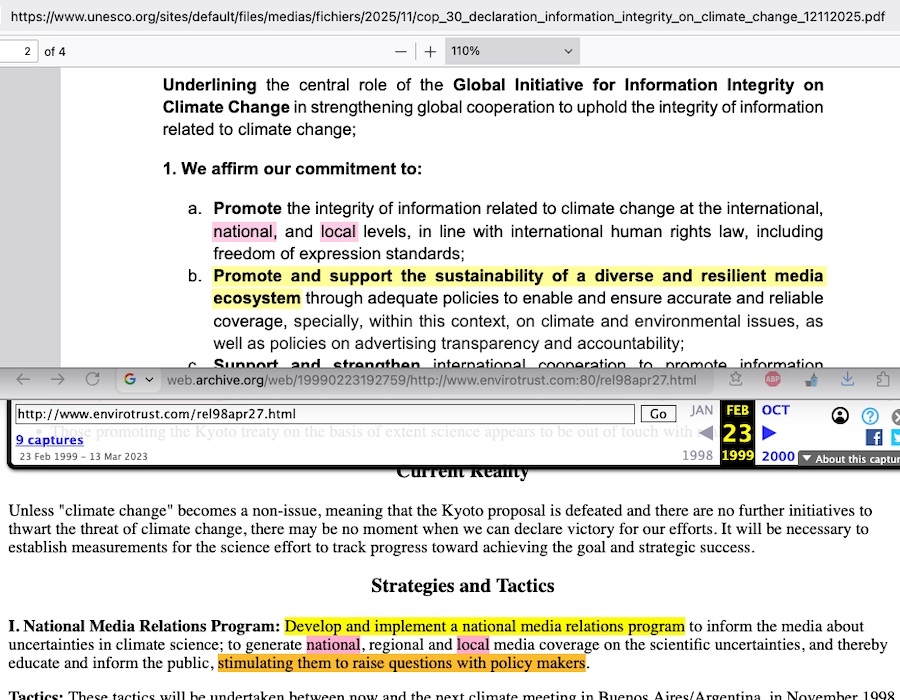This screenshot has height=700, width=900.
Task: Open the 9 captures link
Action: 49,440
